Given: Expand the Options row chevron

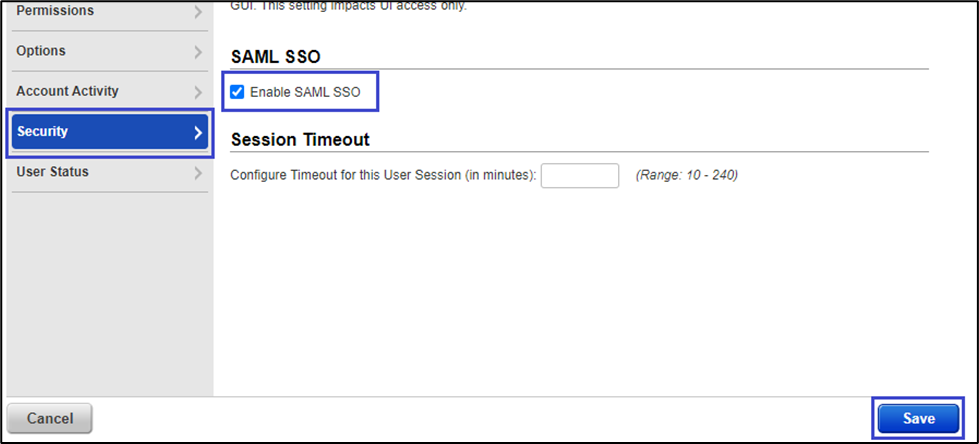Looking at the screenshot, I should pos(197,52).
